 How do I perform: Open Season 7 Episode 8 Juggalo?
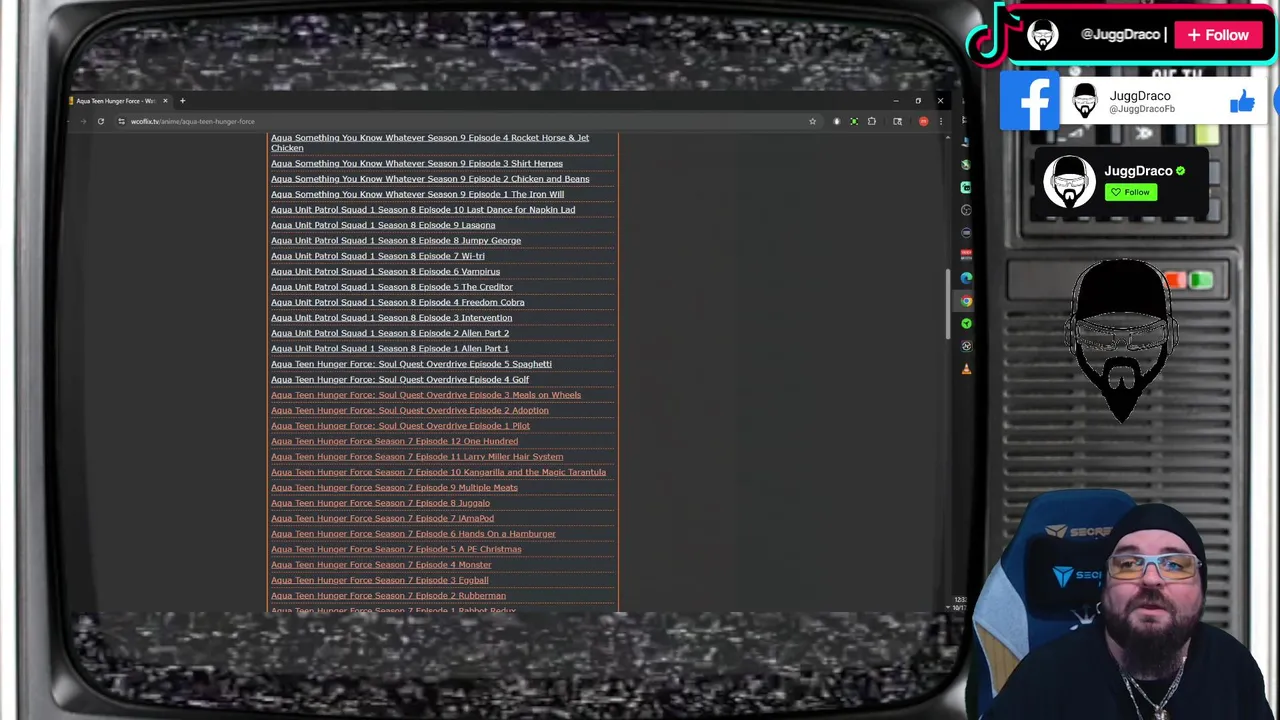tap(380, 503)
